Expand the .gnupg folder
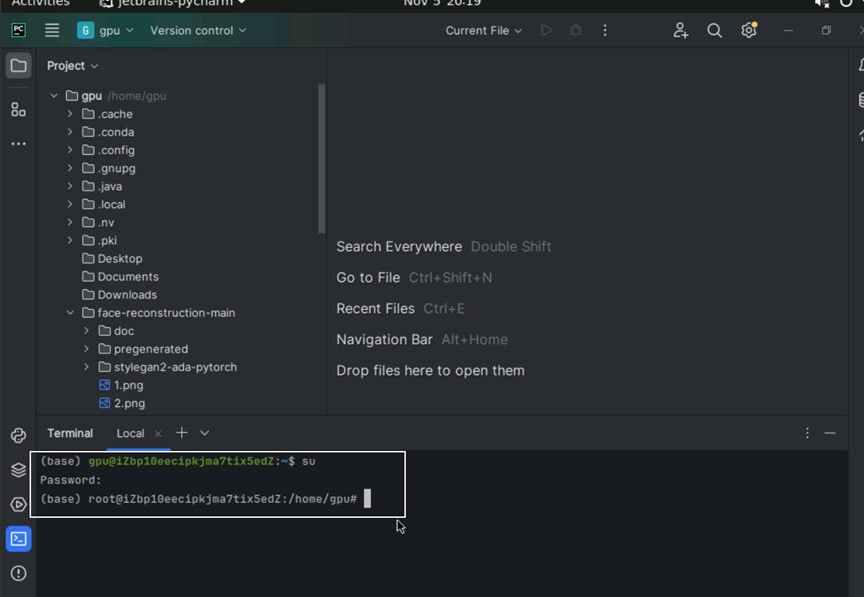This screenshot has width=864, height=597. pyautogui.click(x=70, y=168)
